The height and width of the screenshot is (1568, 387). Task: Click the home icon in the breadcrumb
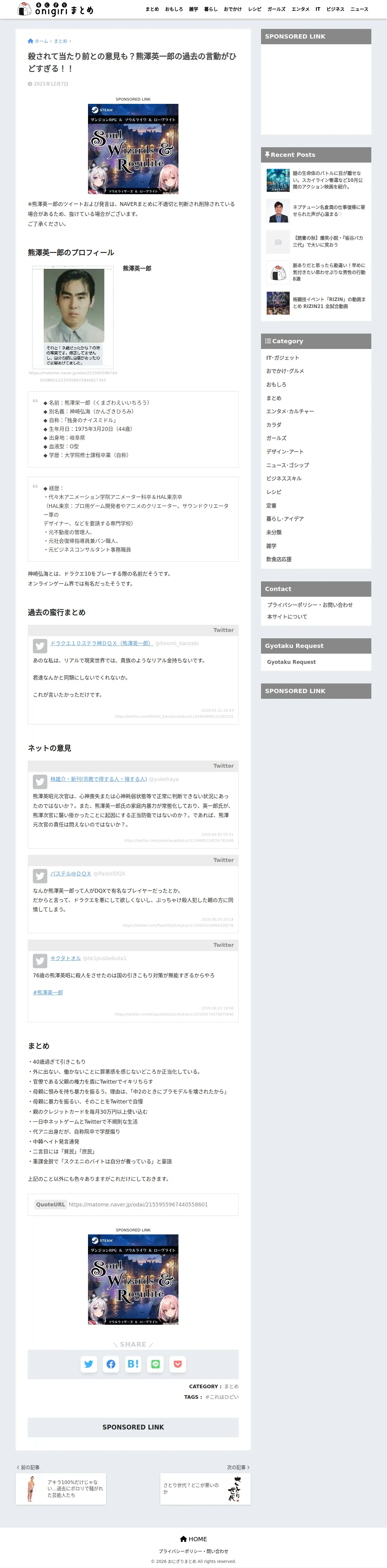[x=30, y=41]
